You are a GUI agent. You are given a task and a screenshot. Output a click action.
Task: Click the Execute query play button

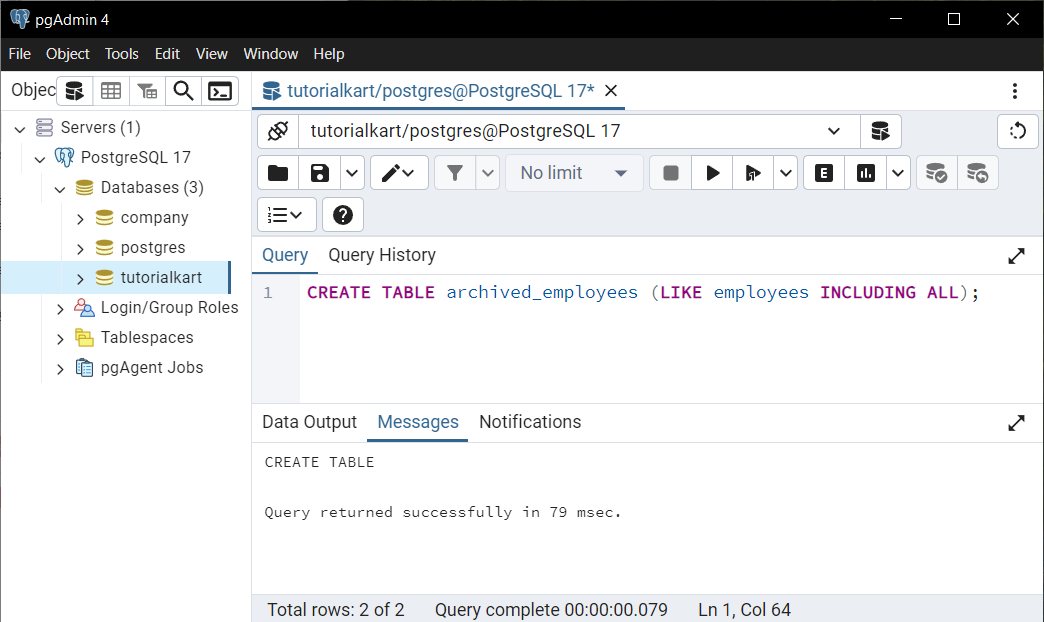click(713, 173)
